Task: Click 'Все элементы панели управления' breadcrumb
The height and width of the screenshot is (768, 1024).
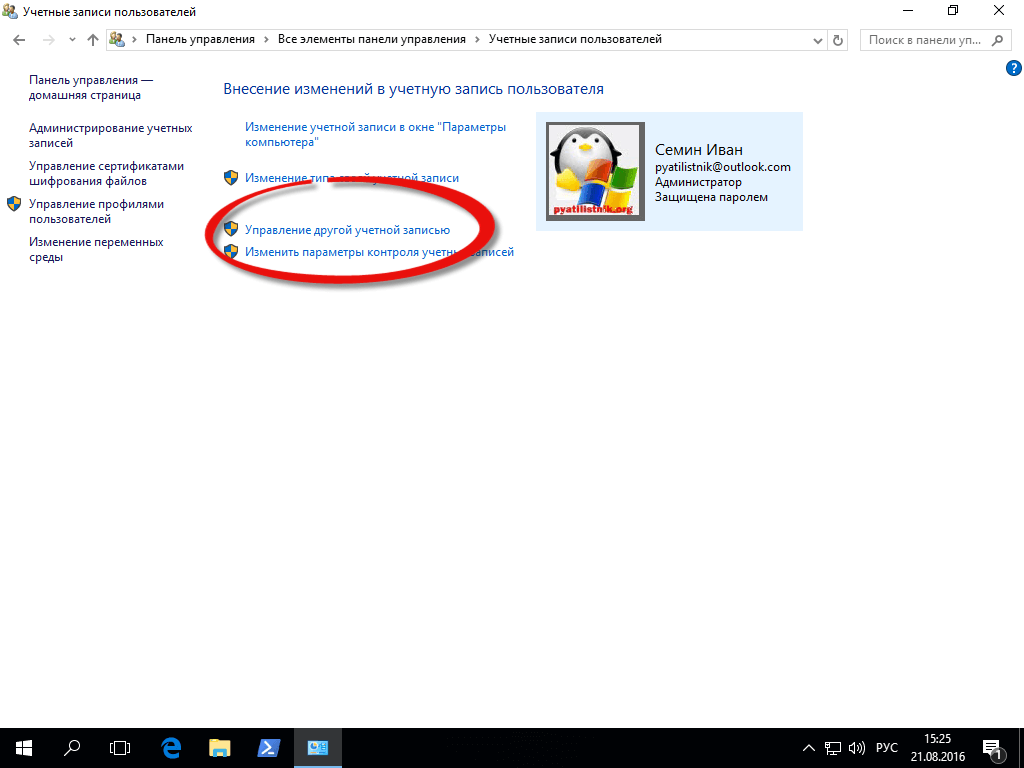Action: [x=371, y=40]
